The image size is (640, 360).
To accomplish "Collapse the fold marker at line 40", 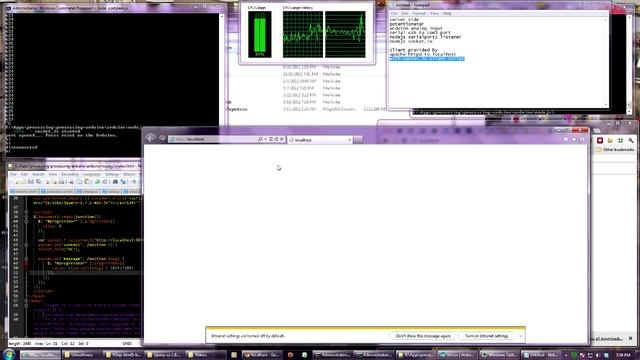I will 26,221.
